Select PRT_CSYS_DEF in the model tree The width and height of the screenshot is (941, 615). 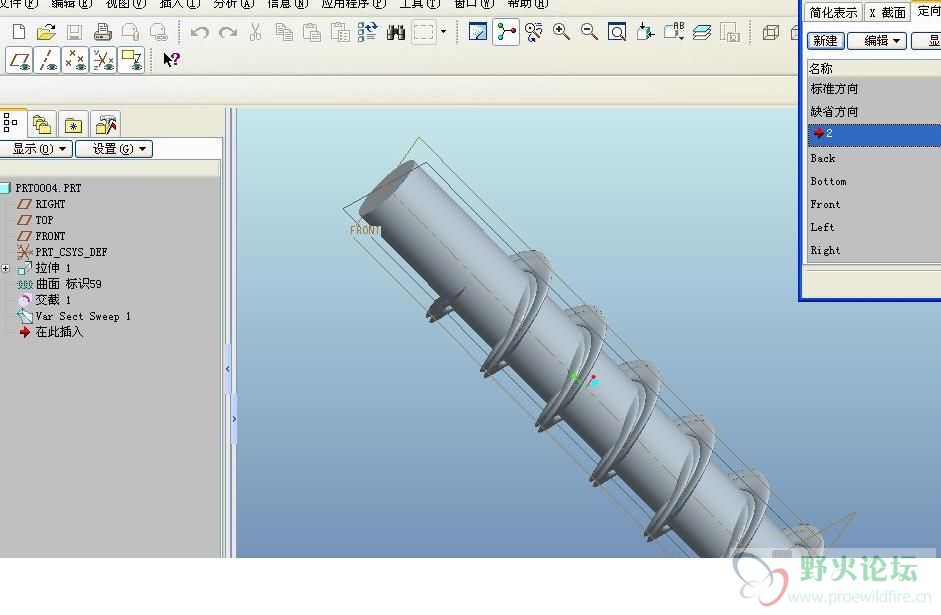(71, 252)
